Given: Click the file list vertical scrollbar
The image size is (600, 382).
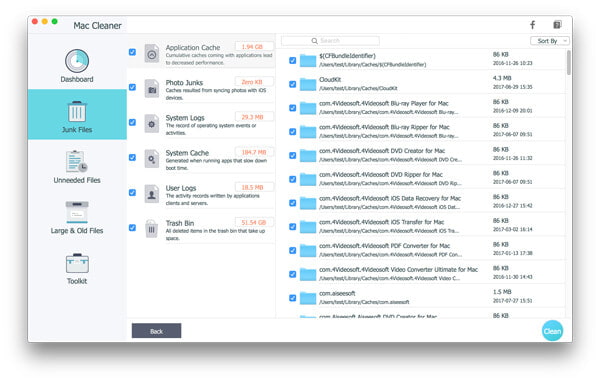Looking at the screenshot, I should tap(569, 62).
